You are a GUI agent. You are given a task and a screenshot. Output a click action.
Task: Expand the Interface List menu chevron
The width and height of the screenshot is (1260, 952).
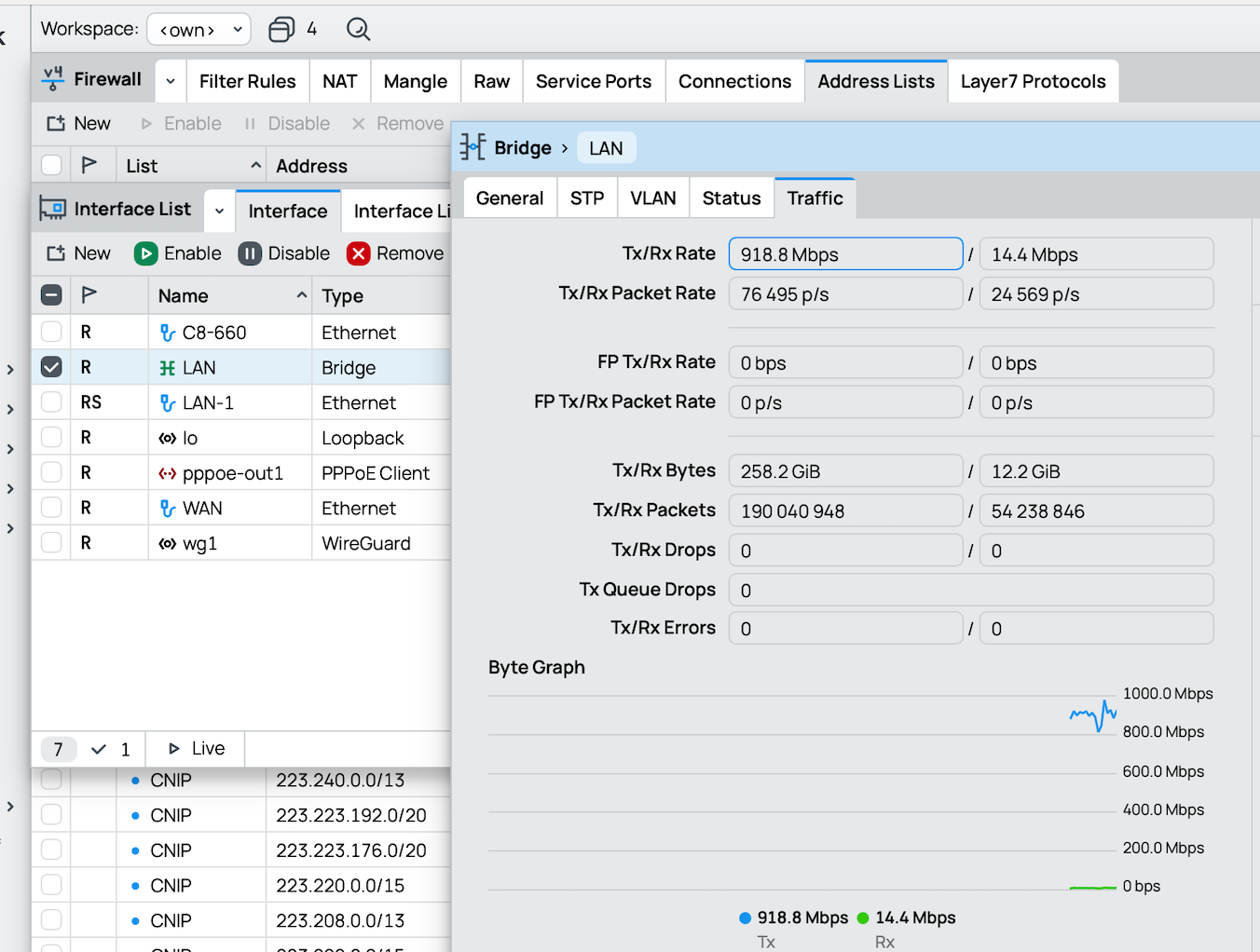[219, 211]
